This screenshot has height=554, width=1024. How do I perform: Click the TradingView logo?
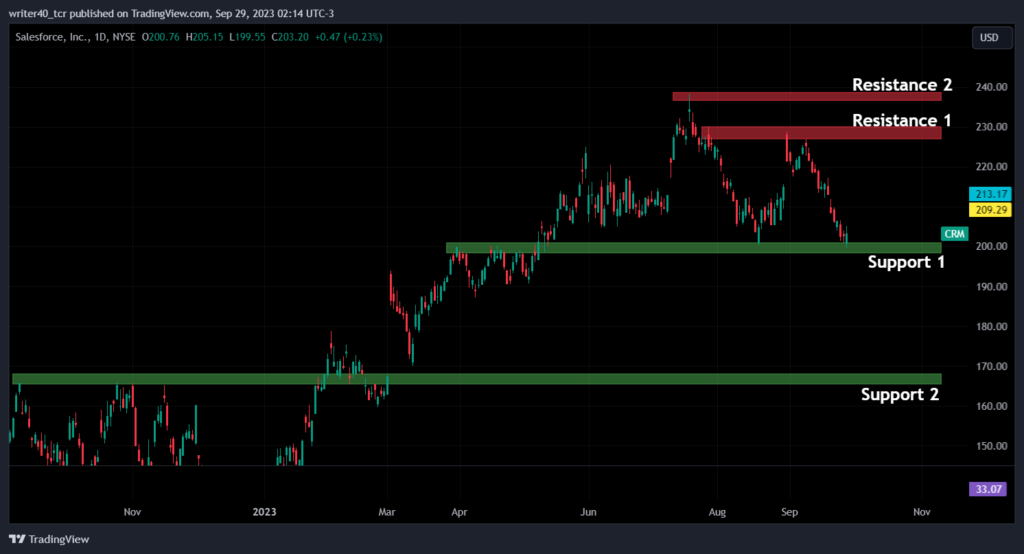(49, 539)
